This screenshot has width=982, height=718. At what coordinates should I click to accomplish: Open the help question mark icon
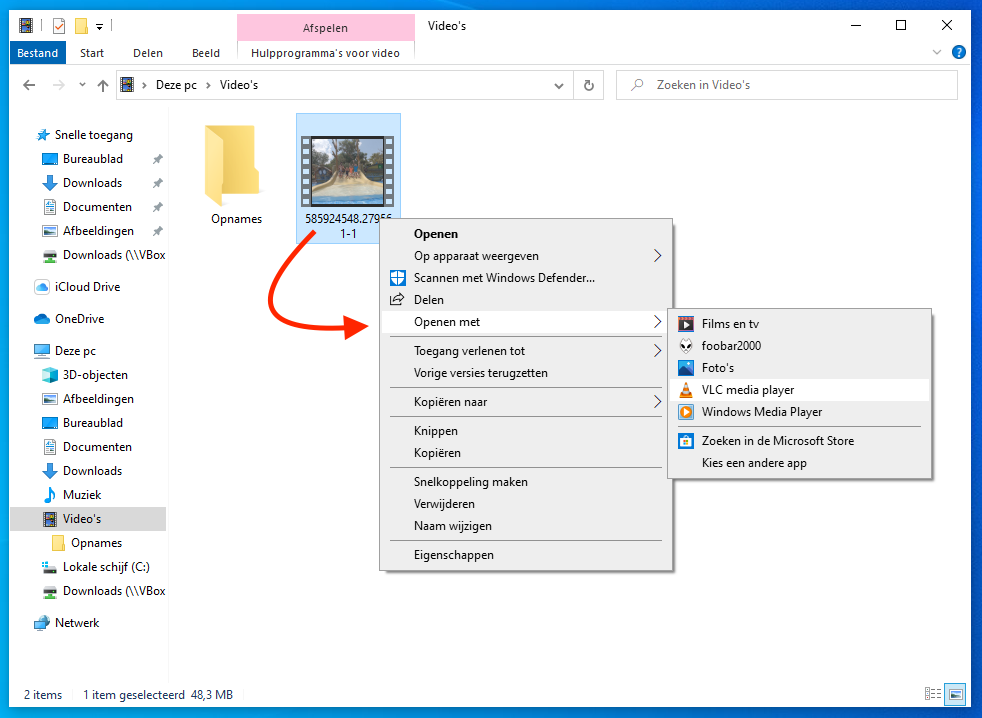(959, 53)
